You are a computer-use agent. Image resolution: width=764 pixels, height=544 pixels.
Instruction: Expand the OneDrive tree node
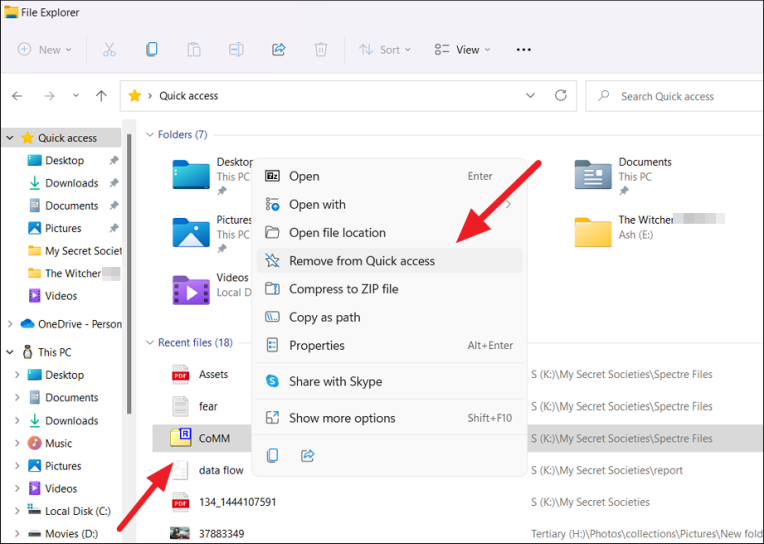click(x=11, y=324)
